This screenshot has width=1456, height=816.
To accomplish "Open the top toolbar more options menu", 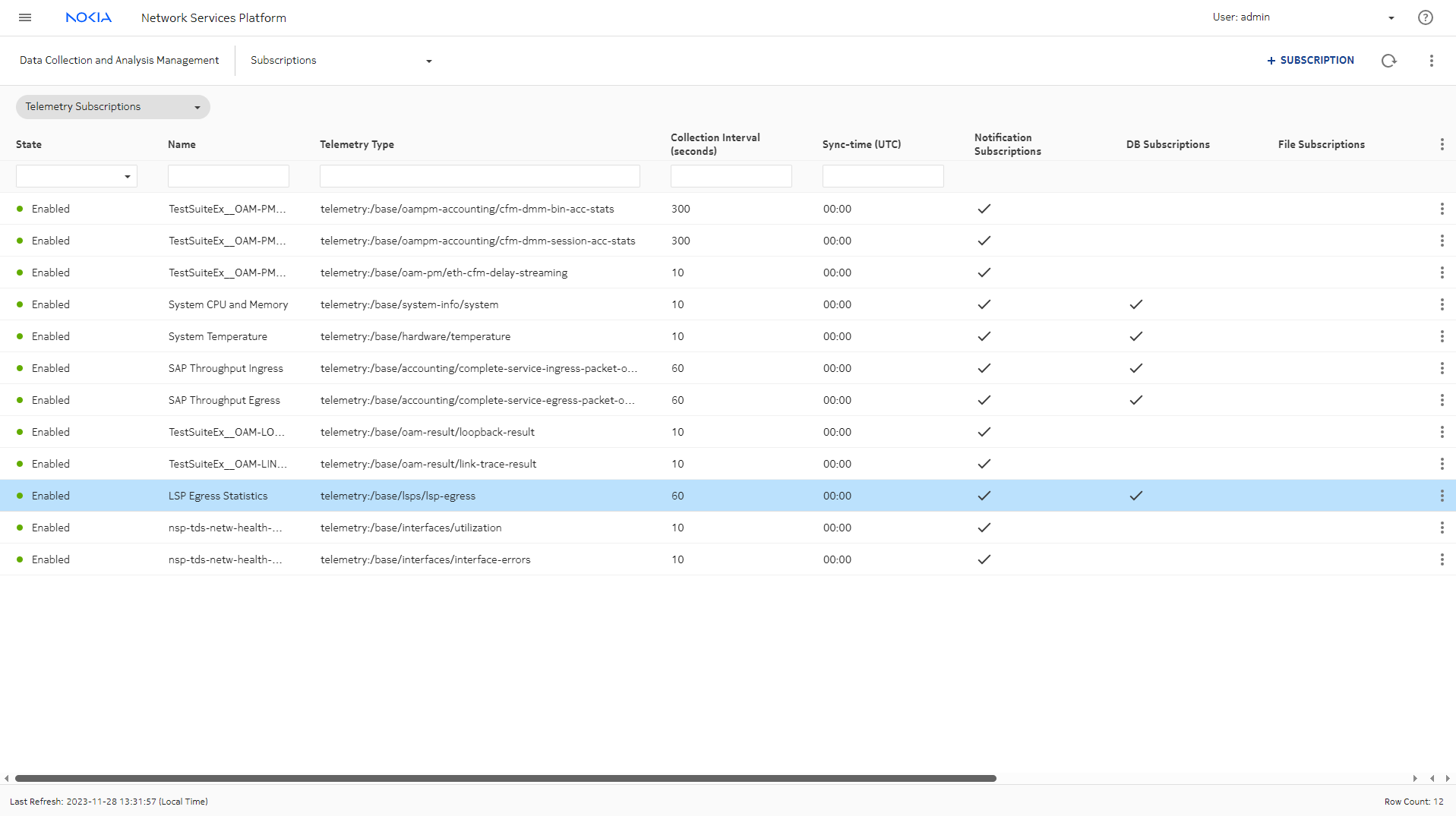I will pos(1431,61).
